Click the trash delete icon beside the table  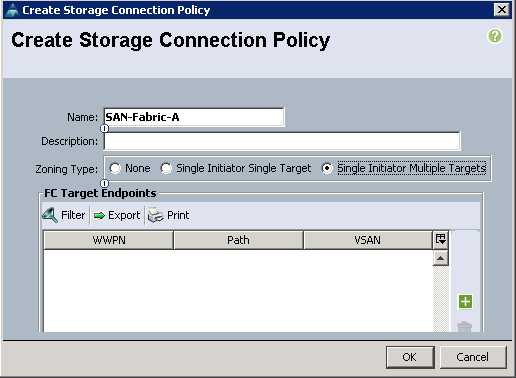tap(465, 327)
